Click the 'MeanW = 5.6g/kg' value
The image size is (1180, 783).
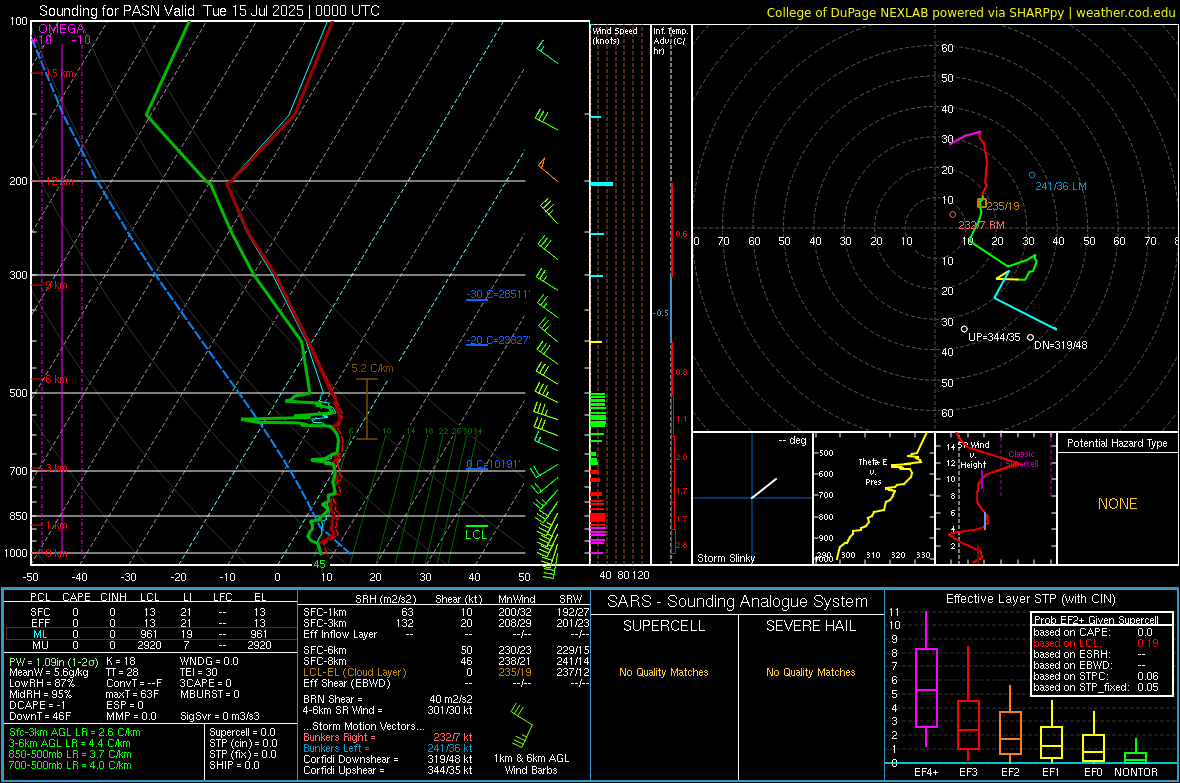(x=49, y=672)
